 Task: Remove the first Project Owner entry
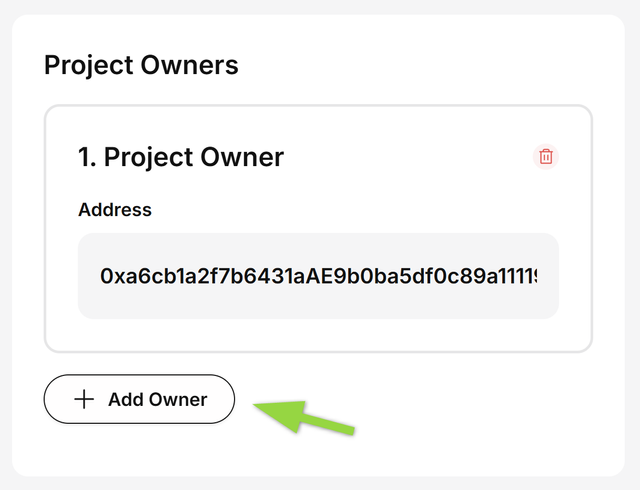click(x=546, y=156)
